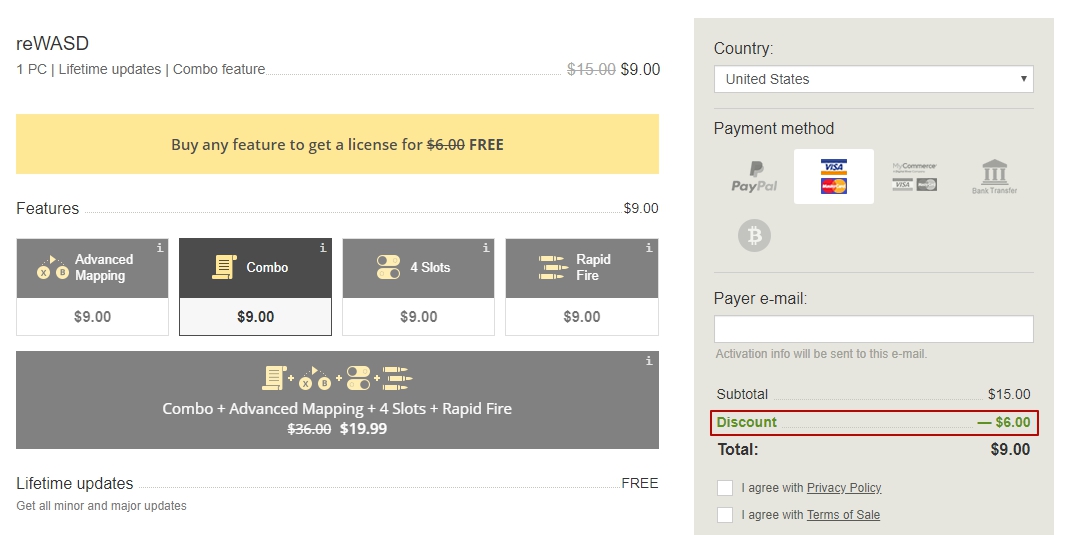Check the Privacy Policy agreement box

click(x=725, y=488)
